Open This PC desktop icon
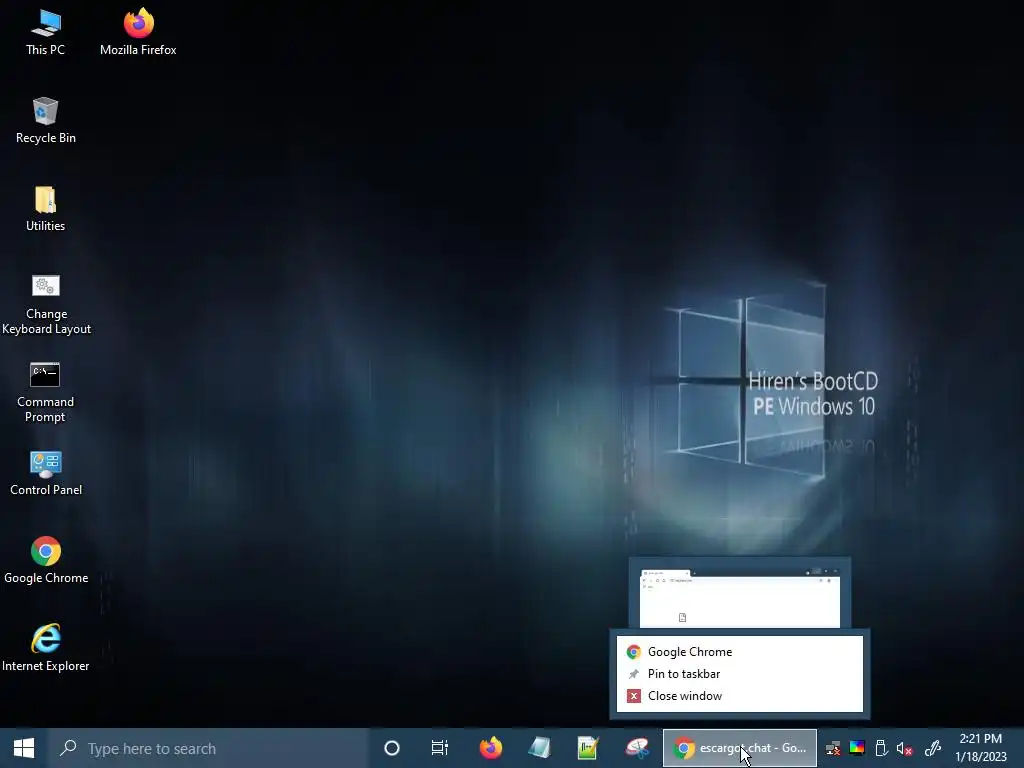This screenshot has width=1024, height=768. (x=46, y=33)
